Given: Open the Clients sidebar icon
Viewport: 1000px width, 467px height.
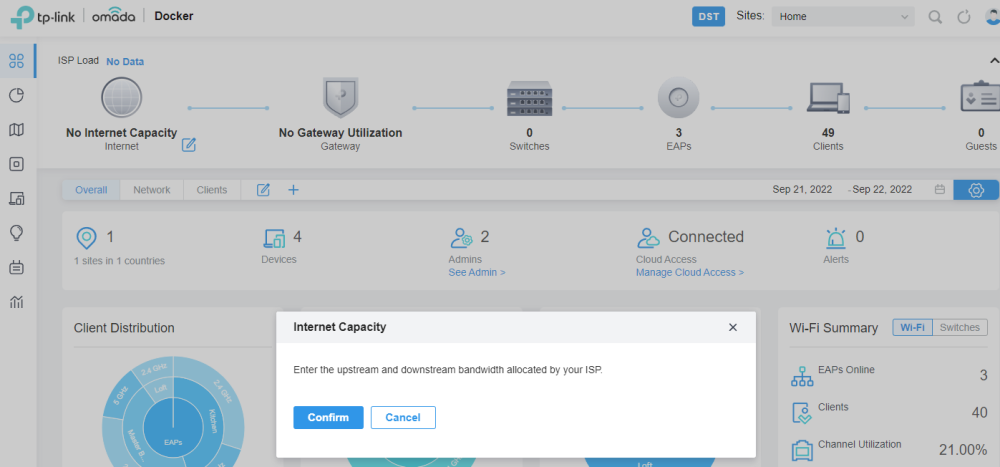Looking at the screenshot, I should click(17, 199).
